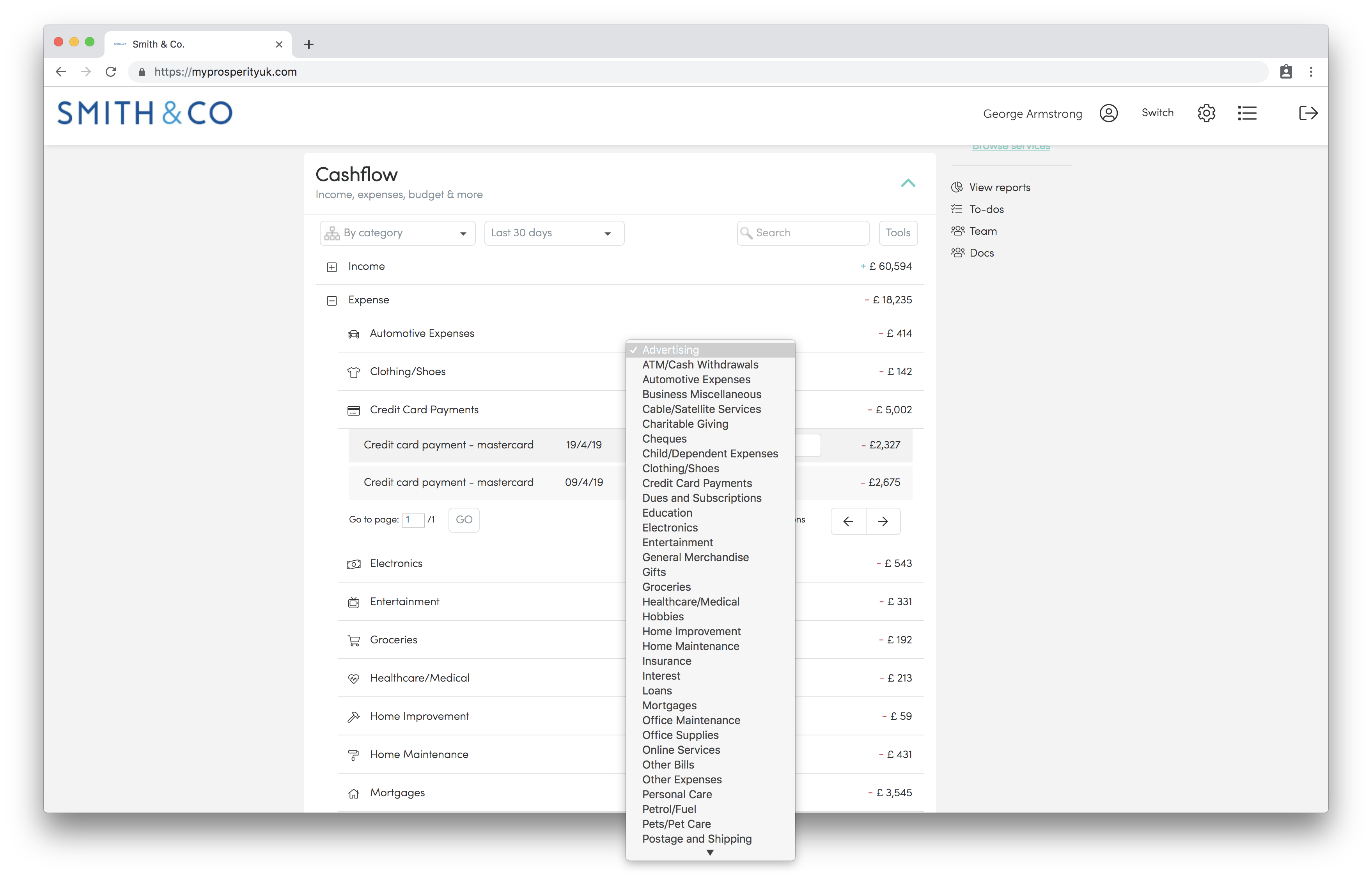Click the Smith & Co logo
Screen dimensions: 1372x875
(x=145, y=113)
